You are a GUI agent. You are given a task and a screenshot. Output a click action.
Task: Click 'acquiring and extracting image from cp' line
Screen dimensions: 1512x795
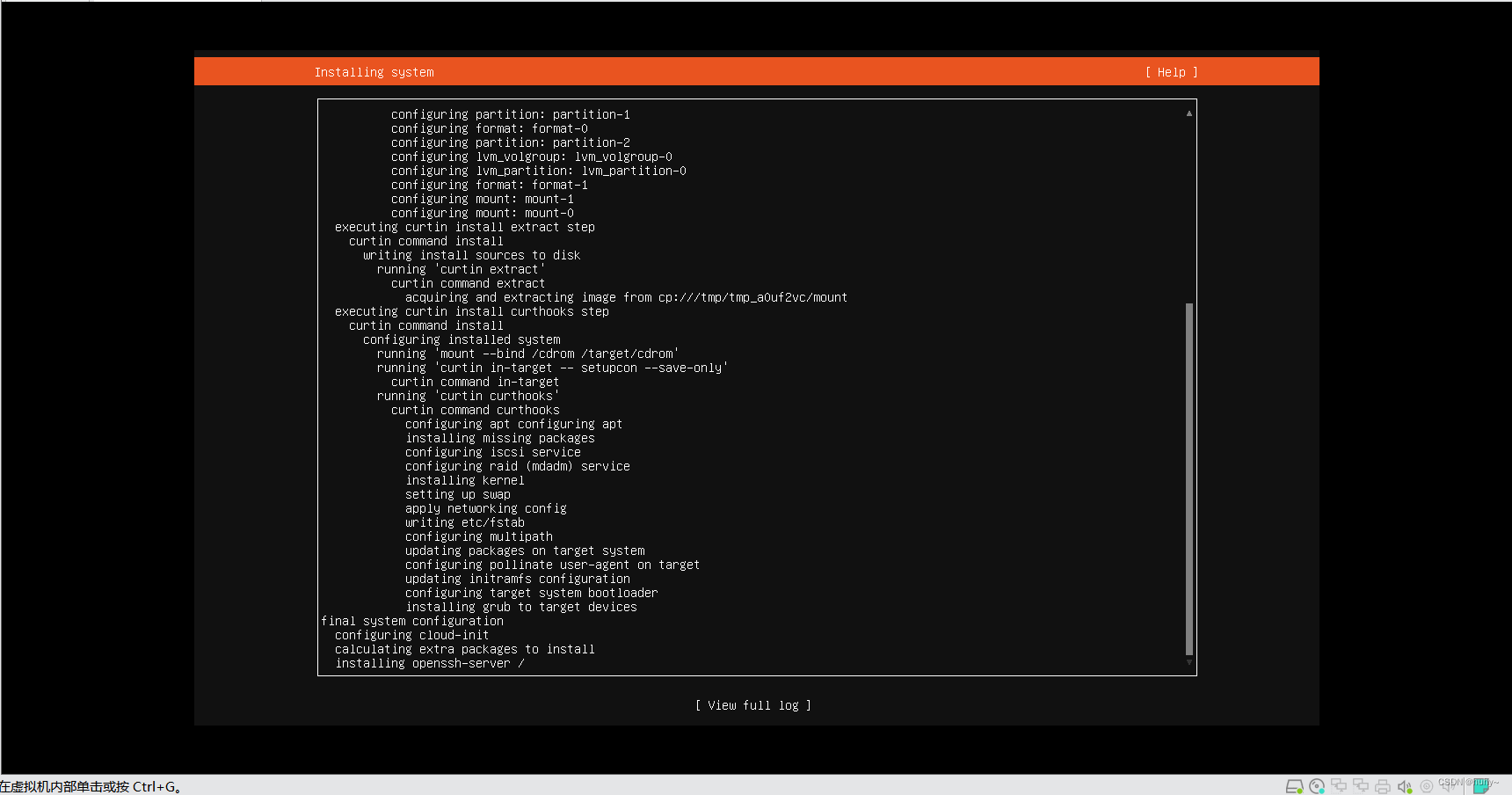(x=626, y=297)
